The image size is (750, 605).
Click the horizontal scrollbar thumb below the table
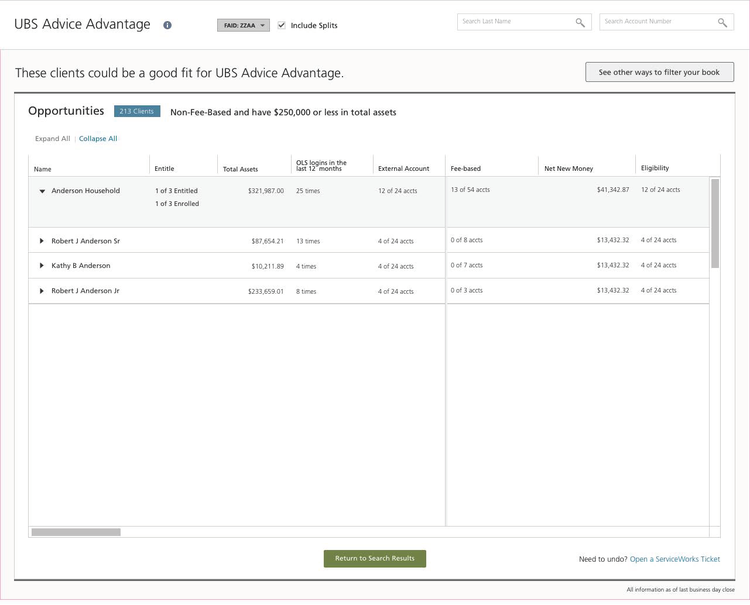(x=76, y=532)
